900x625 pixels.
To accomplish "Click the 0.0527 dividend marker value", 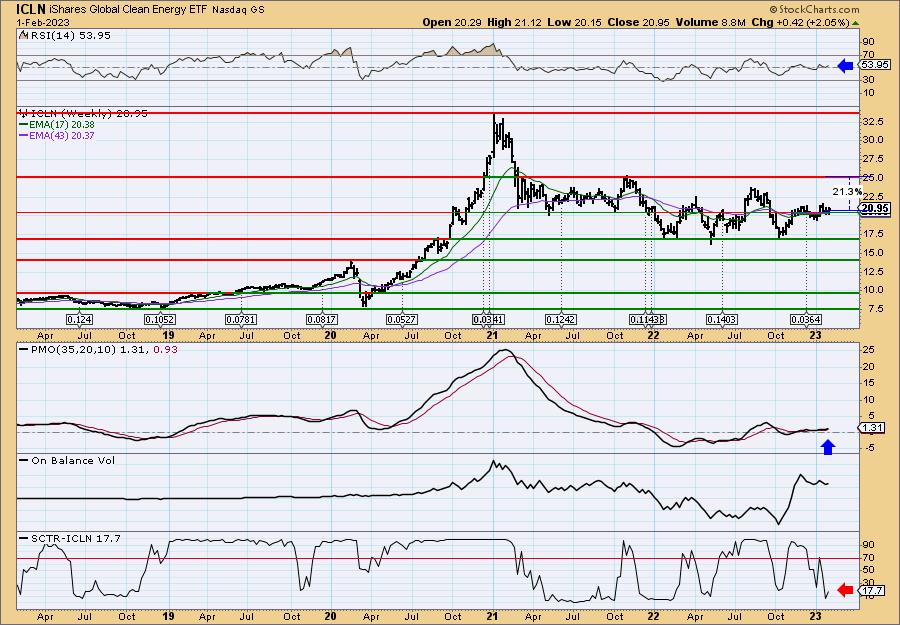I will click(402, 320).
